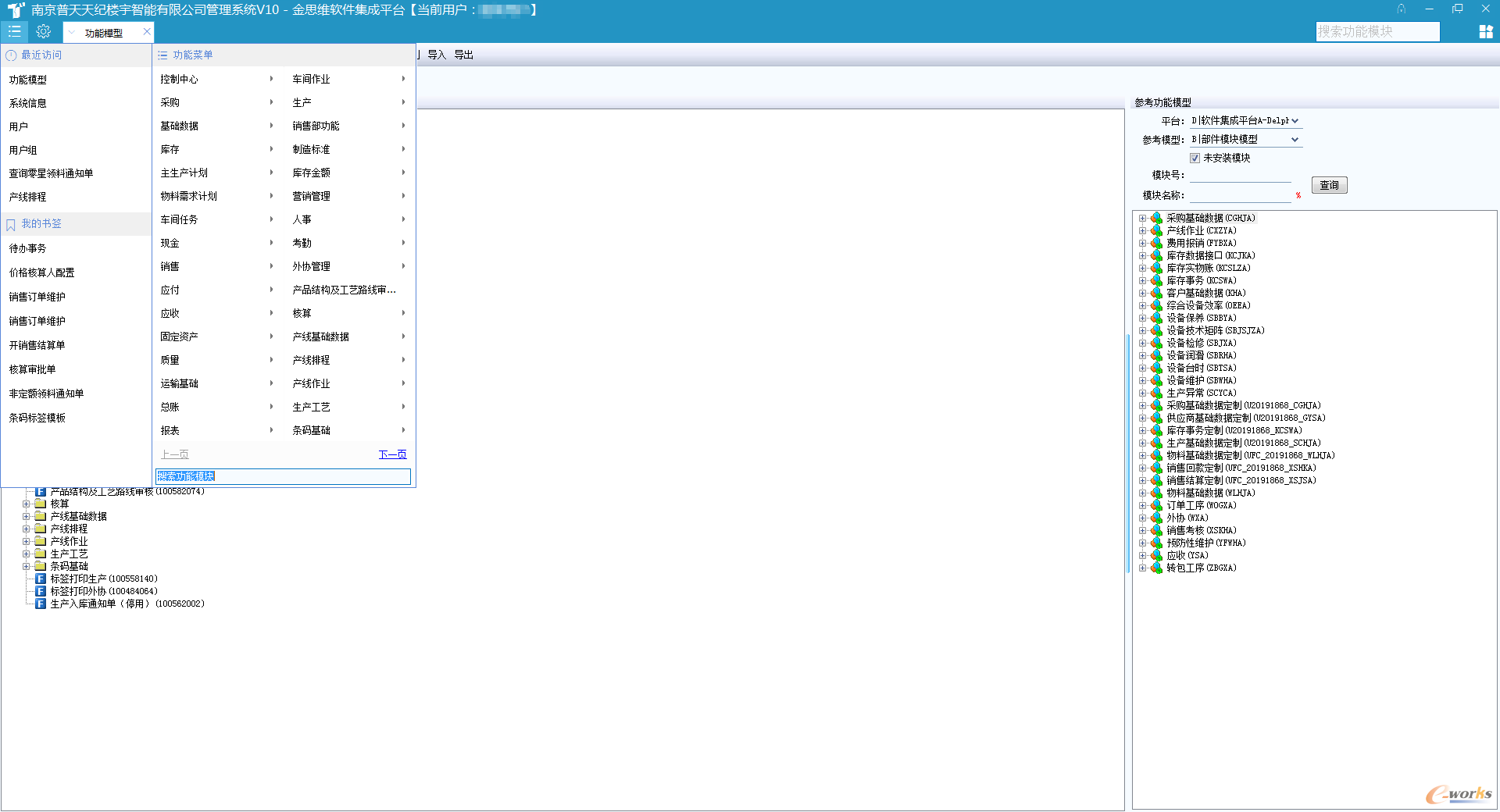Expand the 生产工艺 tree node
This screenshot has height=812, width=1500.
click(x=27, y=554)
